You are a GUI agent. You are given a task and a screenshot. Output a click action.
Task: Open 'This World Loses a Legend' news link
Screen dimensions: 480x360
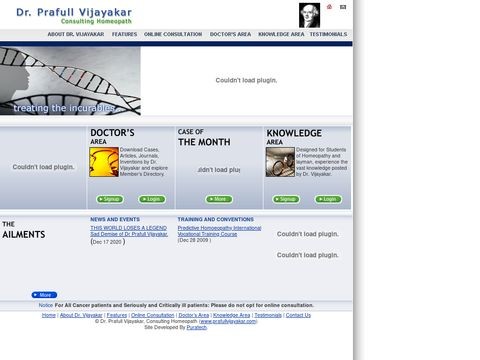pos(129,228)
